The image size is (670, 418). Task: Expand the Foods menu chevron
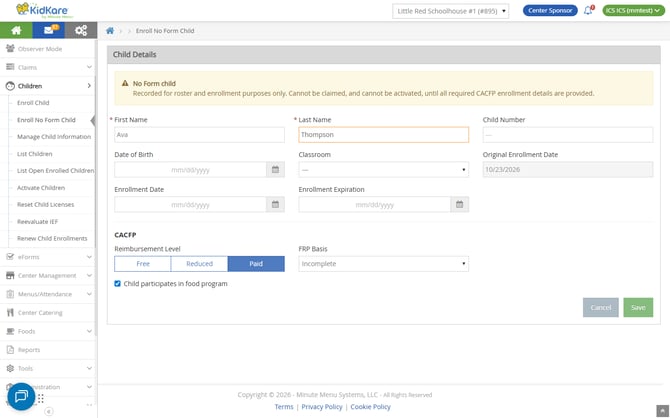(x=89, y=331)
